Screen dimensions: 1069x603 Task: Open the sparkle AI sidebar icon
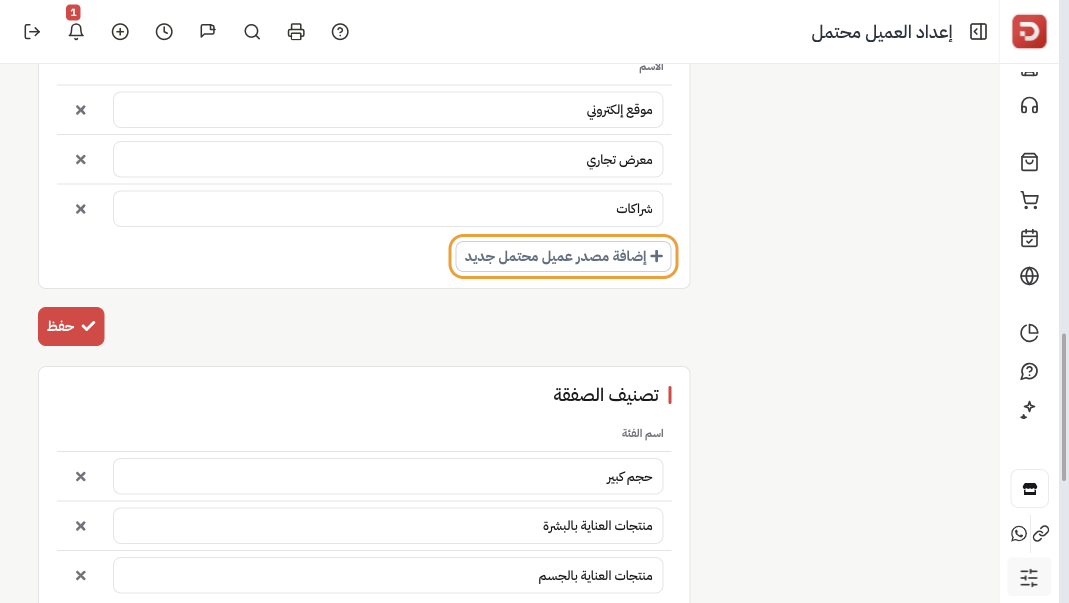tap(1029, 409)
